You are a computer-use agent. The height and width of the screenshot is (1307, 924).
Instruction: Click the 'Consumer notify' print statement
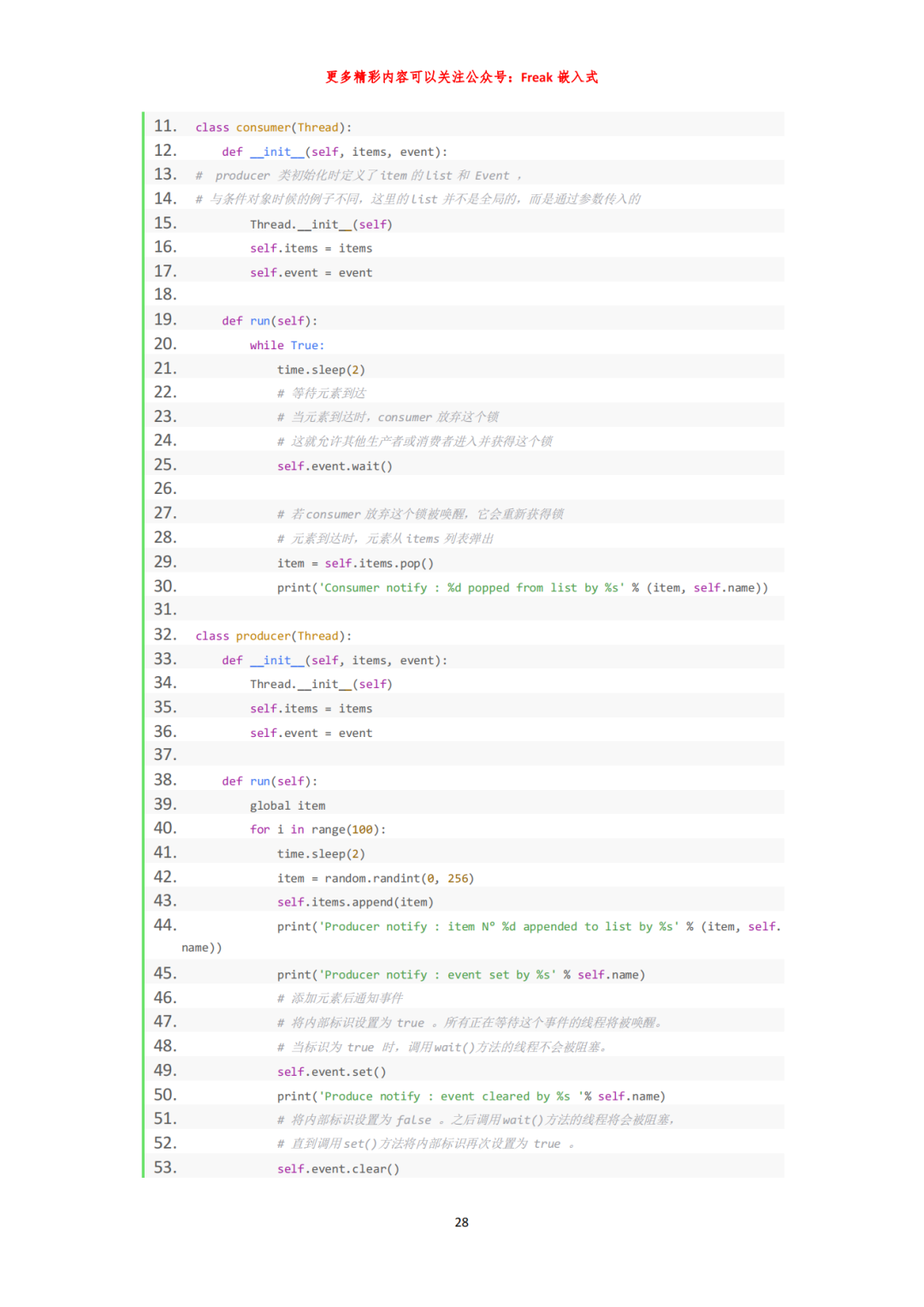(522, 588)
